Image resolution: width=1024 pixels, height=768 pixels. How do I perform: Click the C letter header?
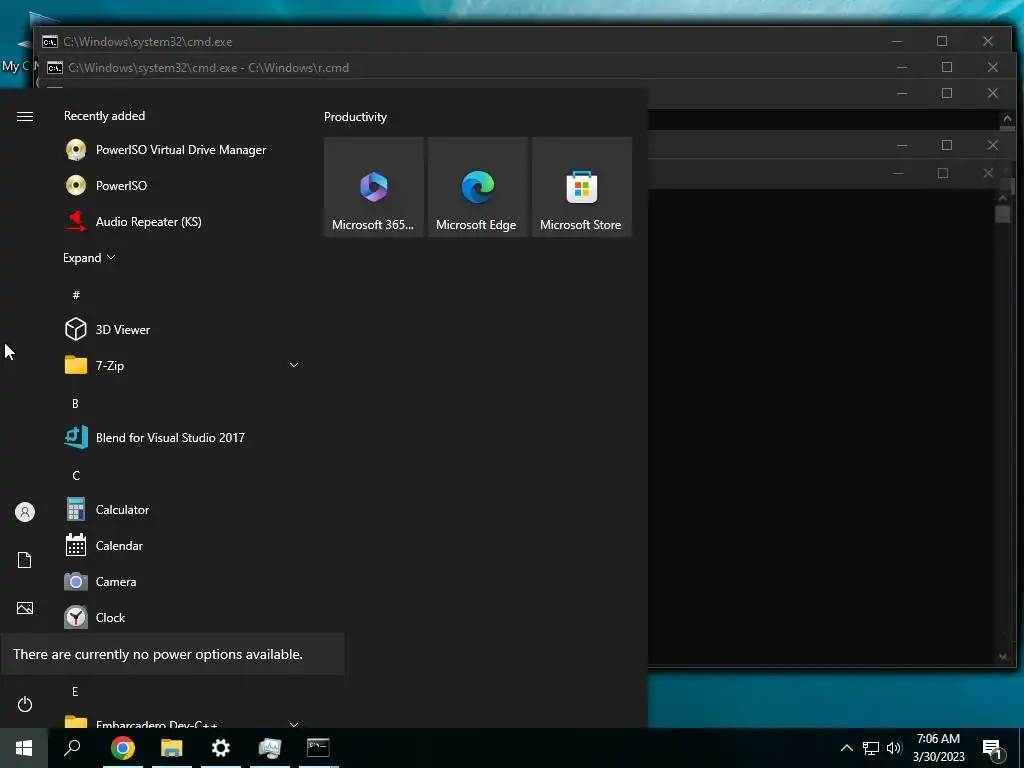[x=76, y=475]
